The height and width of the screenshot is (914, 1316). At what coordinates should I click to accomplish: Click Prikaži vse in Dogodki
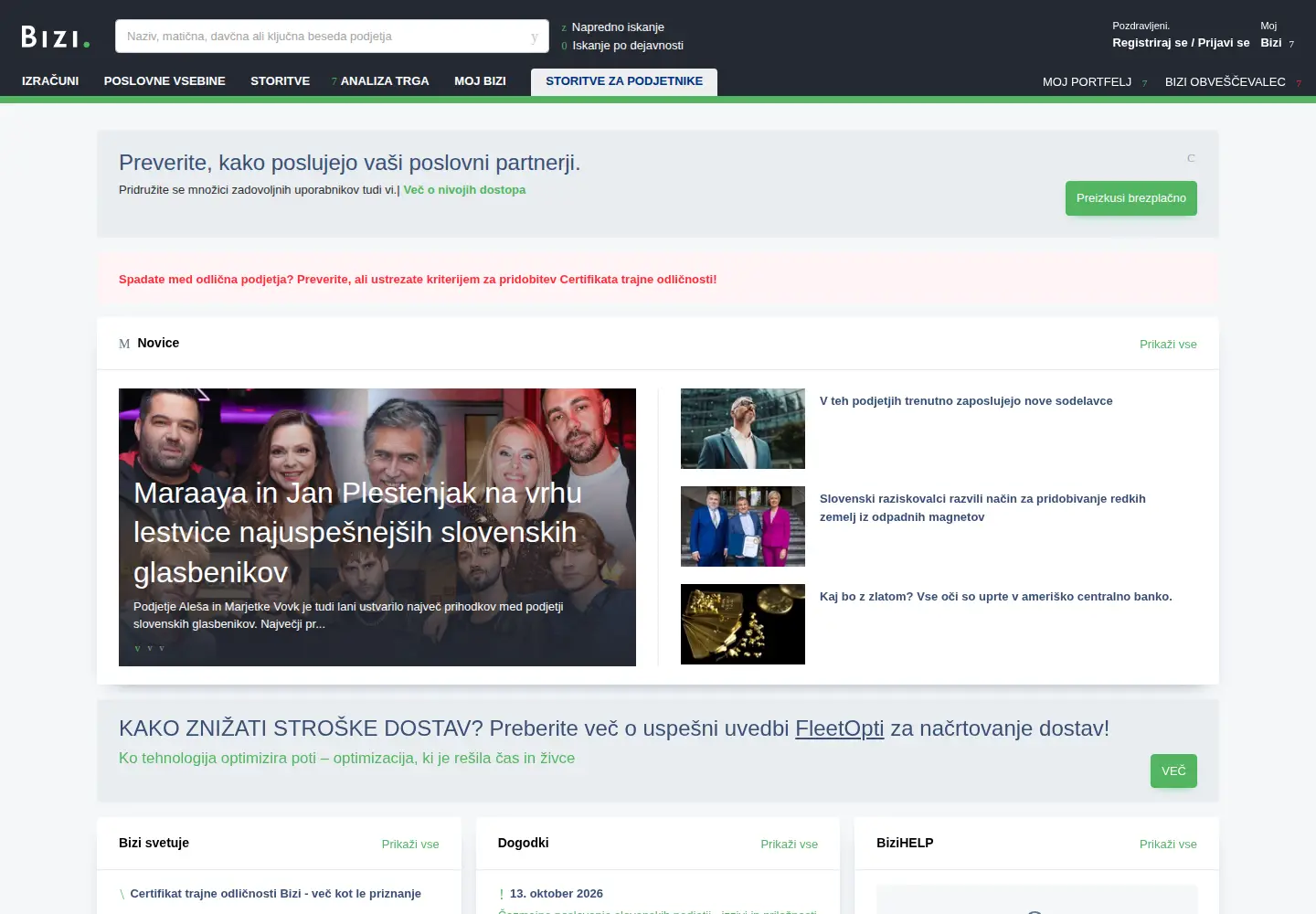[789, 845]
